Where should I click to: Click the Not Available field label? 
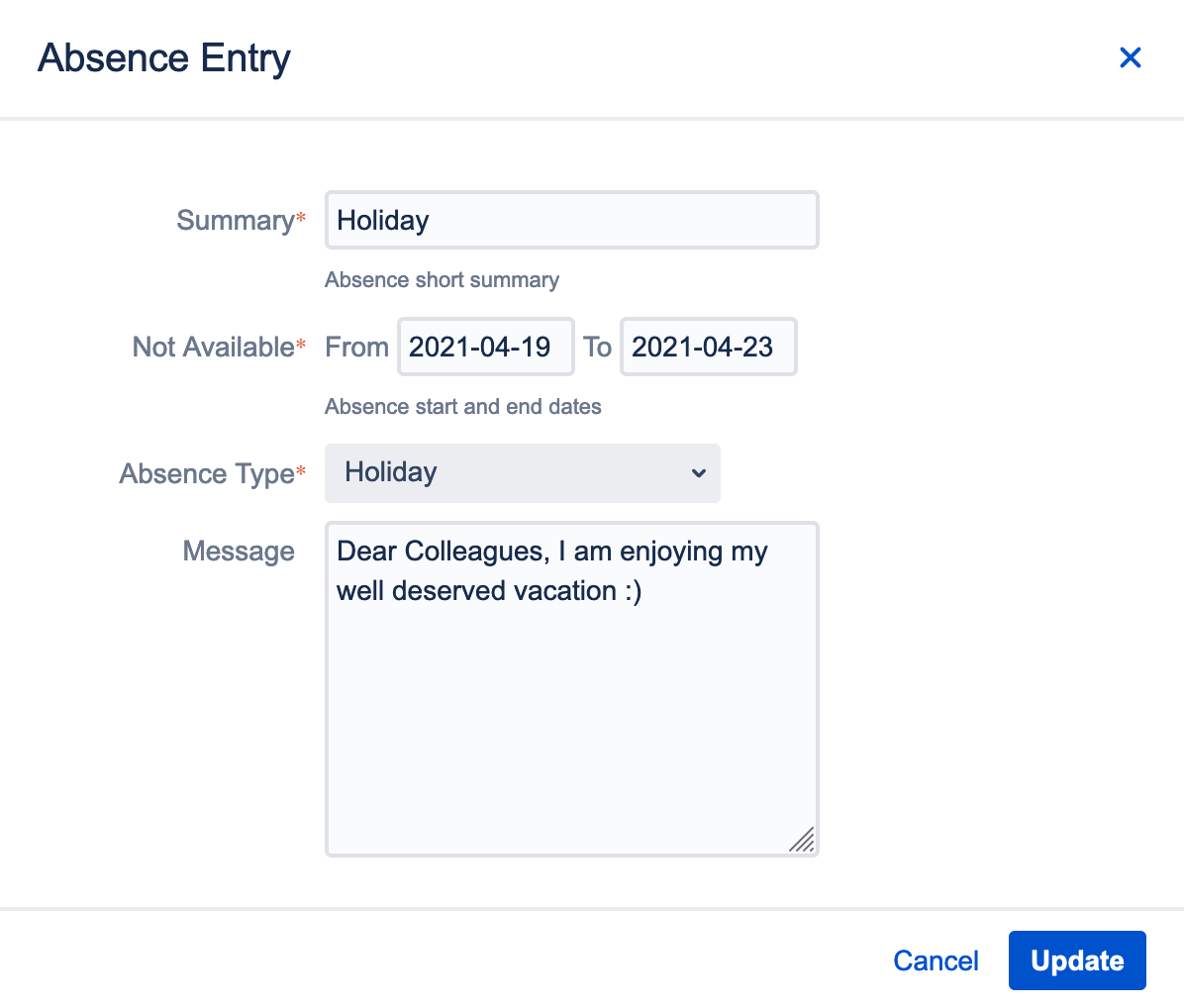(x=214, y=347)
